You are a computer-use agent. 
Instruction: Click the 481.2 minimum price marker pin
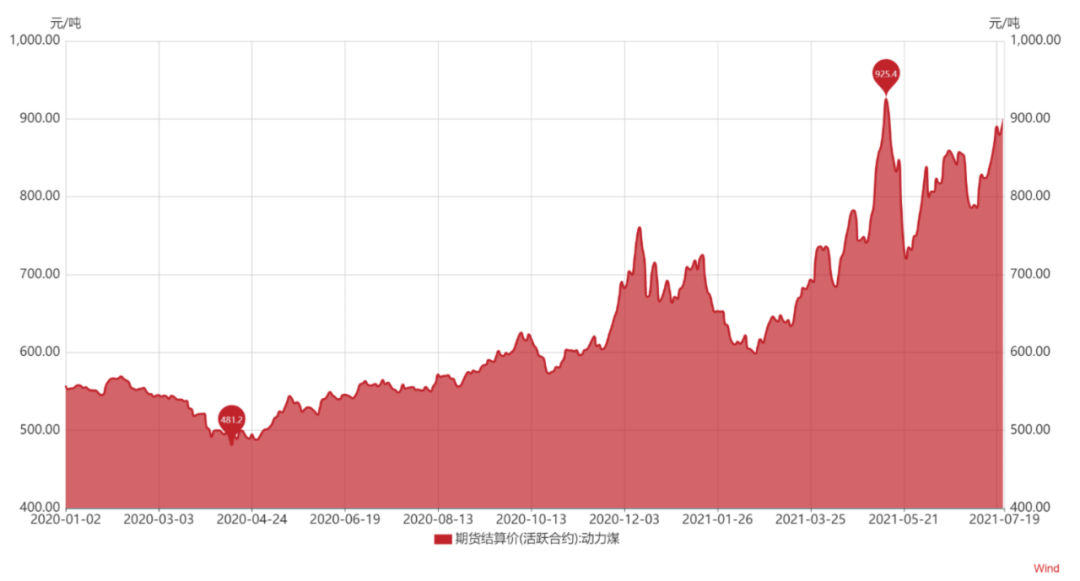(232, 421)
